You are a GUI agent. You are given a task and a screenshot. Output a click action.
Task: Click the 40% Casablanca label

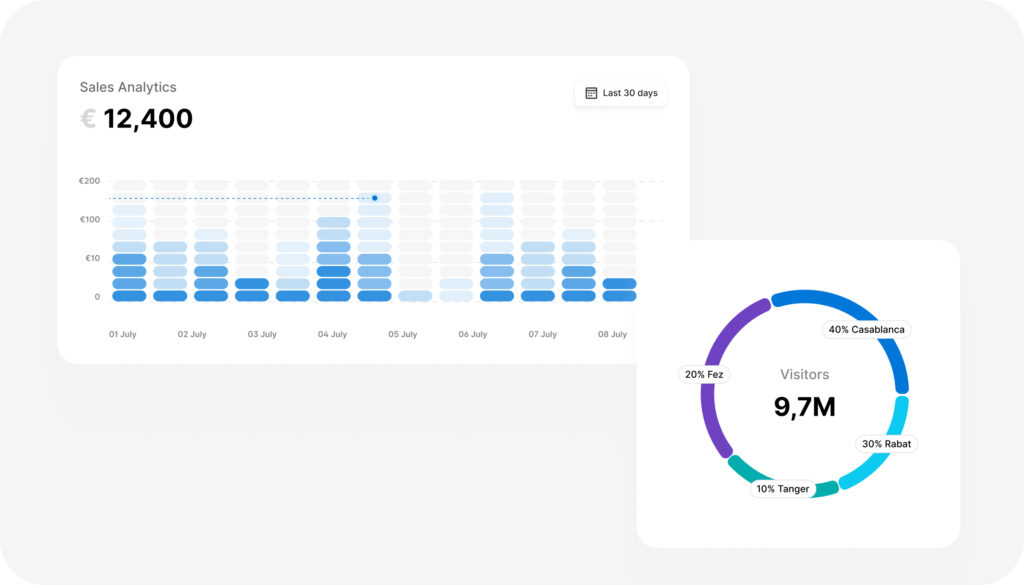pos(866,330)
